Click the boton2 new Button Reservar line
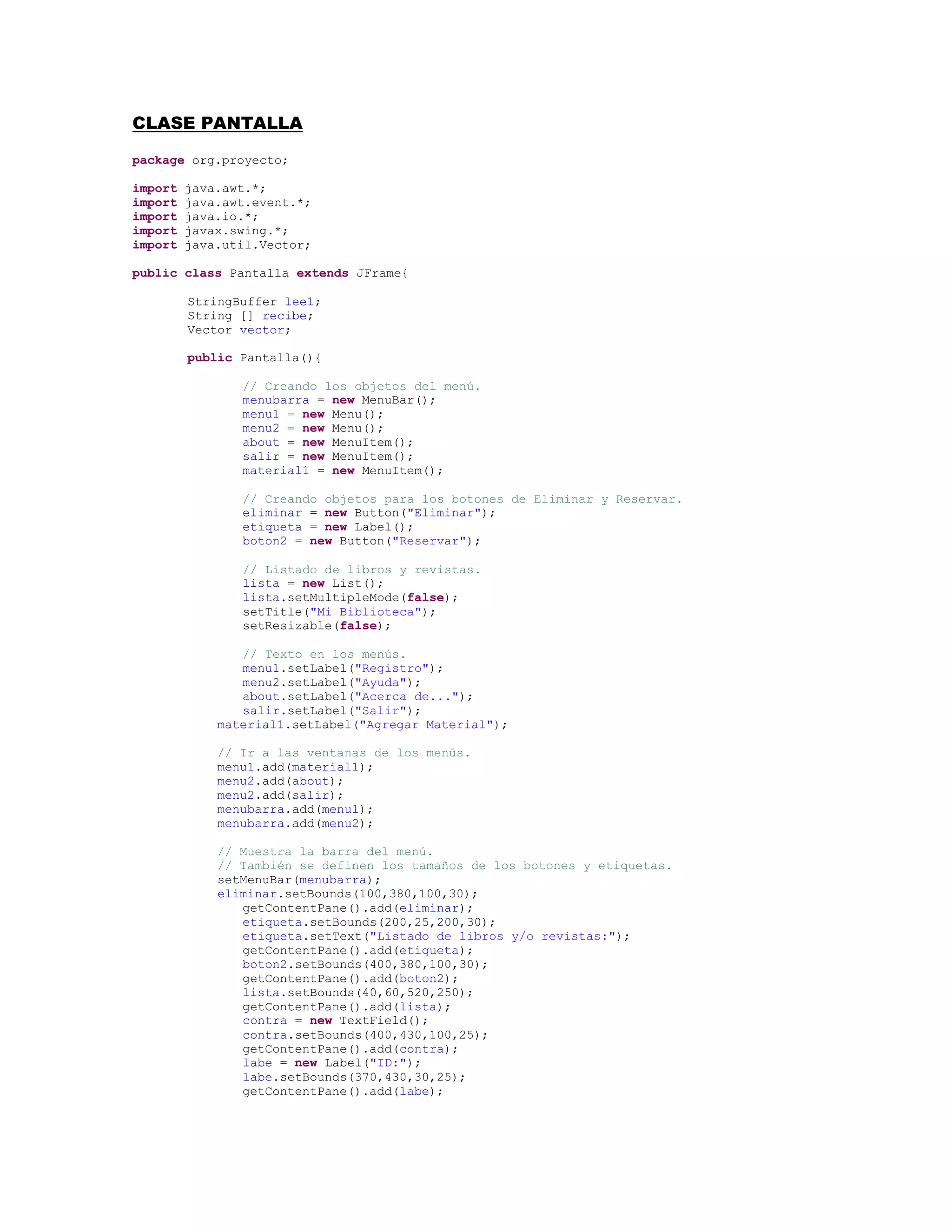This screenshot has height=1232, width=952. 361,542
